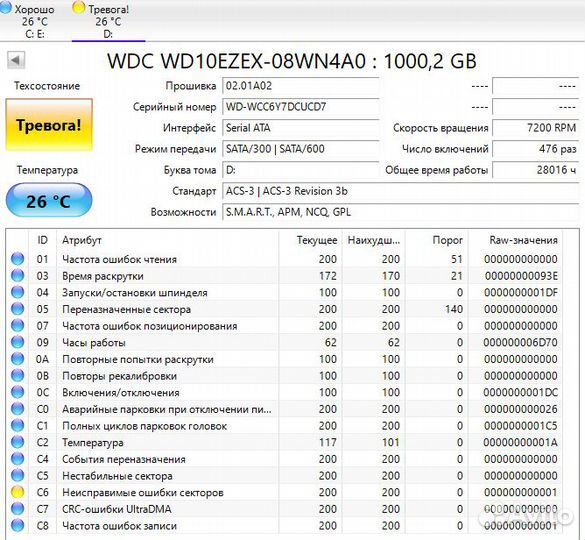Viewport: 585px width, 540px height.
Task: Click the rotation speed value 7200 RPM
Action: coord(536,128)
